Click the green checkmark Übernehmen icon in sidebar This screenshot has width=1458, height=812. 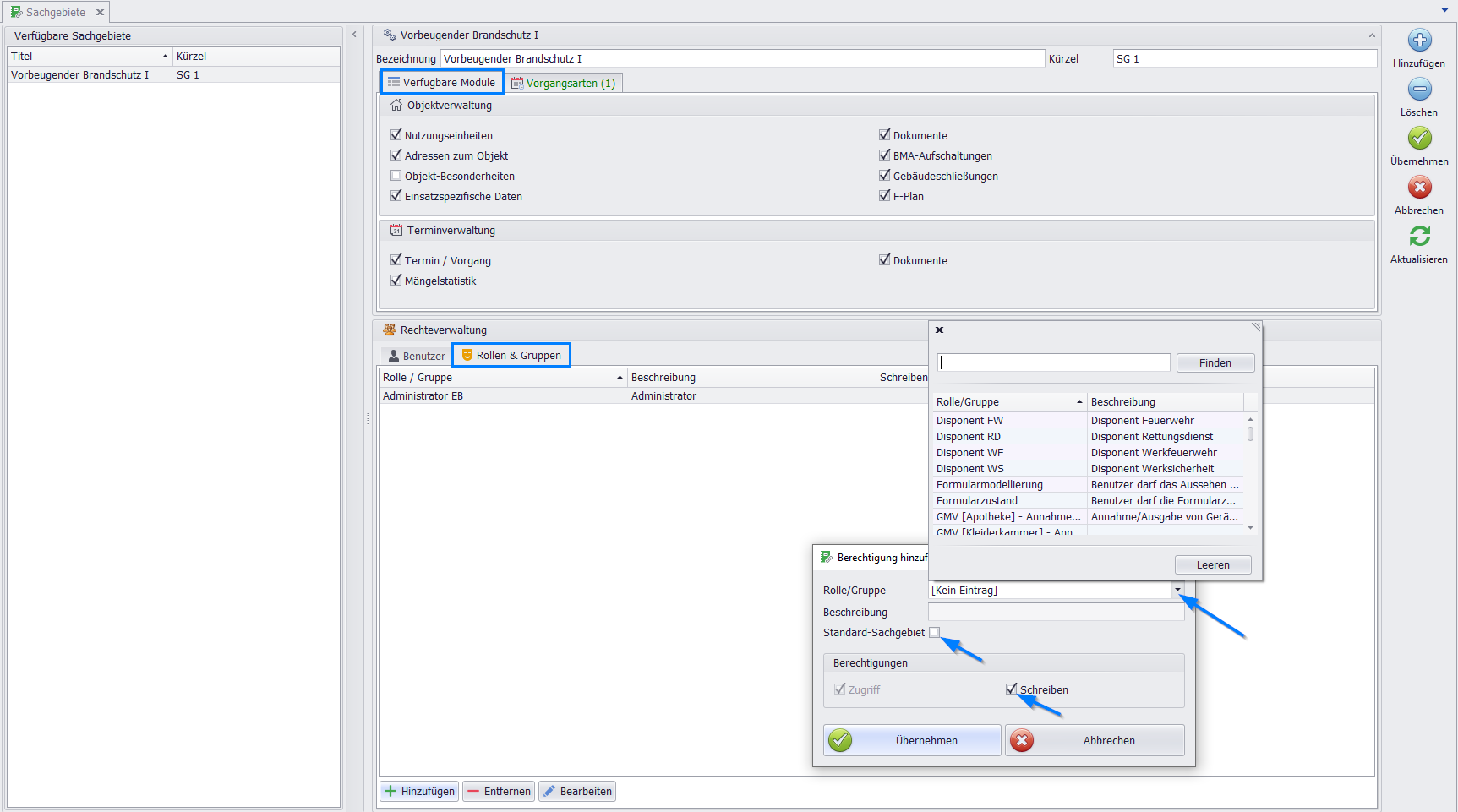[x=1419, y=139]
